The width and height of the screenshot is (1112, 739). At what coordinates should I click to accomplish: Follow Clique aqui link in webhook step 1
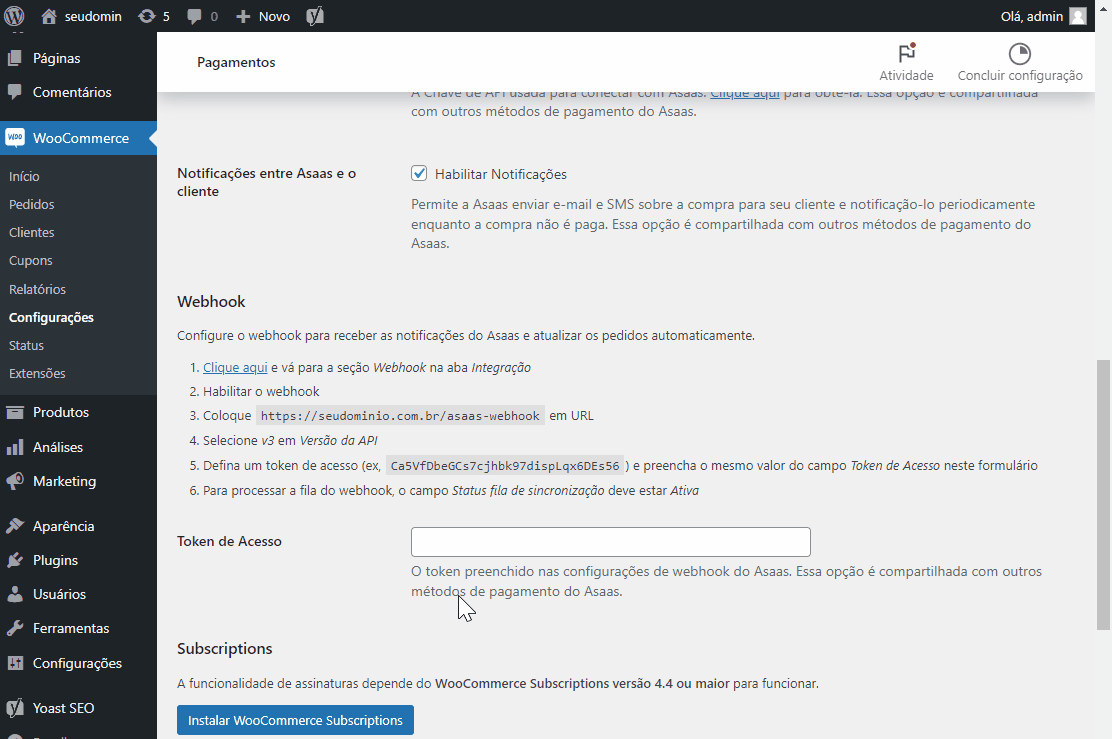235,367
